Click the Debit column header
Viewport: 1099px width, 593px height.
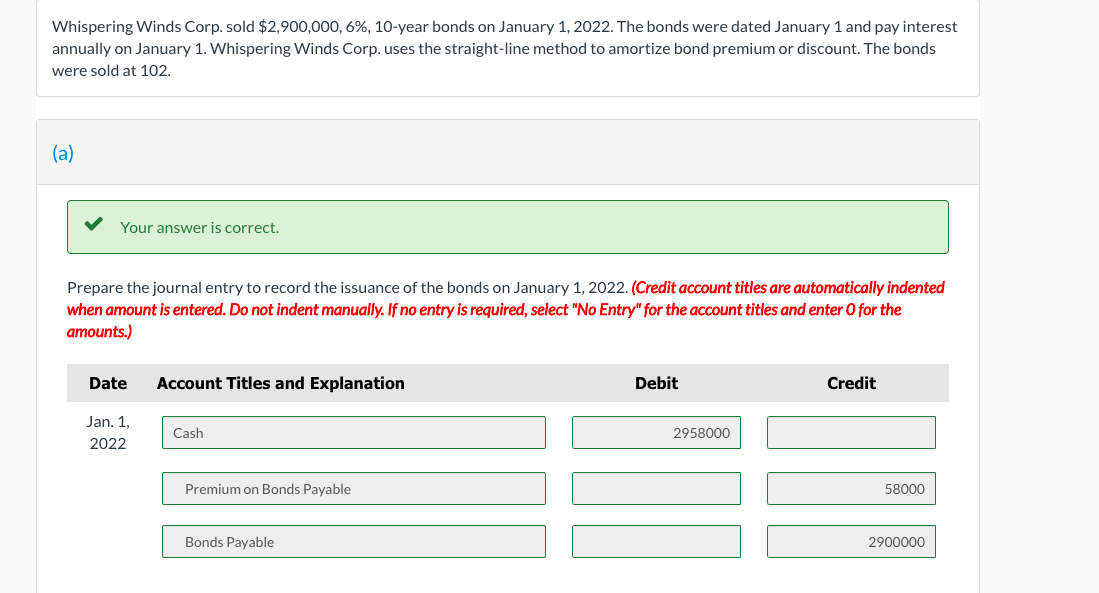656,383
